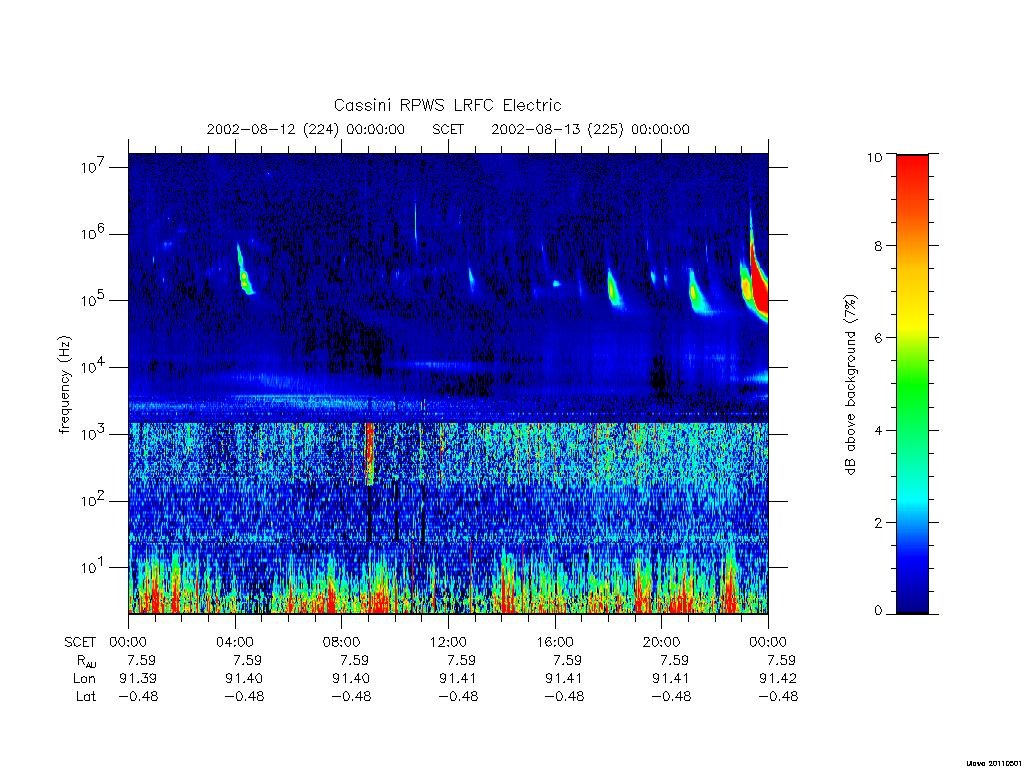Image resolution: width=1024 pixels, height=768 pixels.
Task: Click the red vertical stripe near 09:00 below 10^3 Hz
Action: point(370,454)
